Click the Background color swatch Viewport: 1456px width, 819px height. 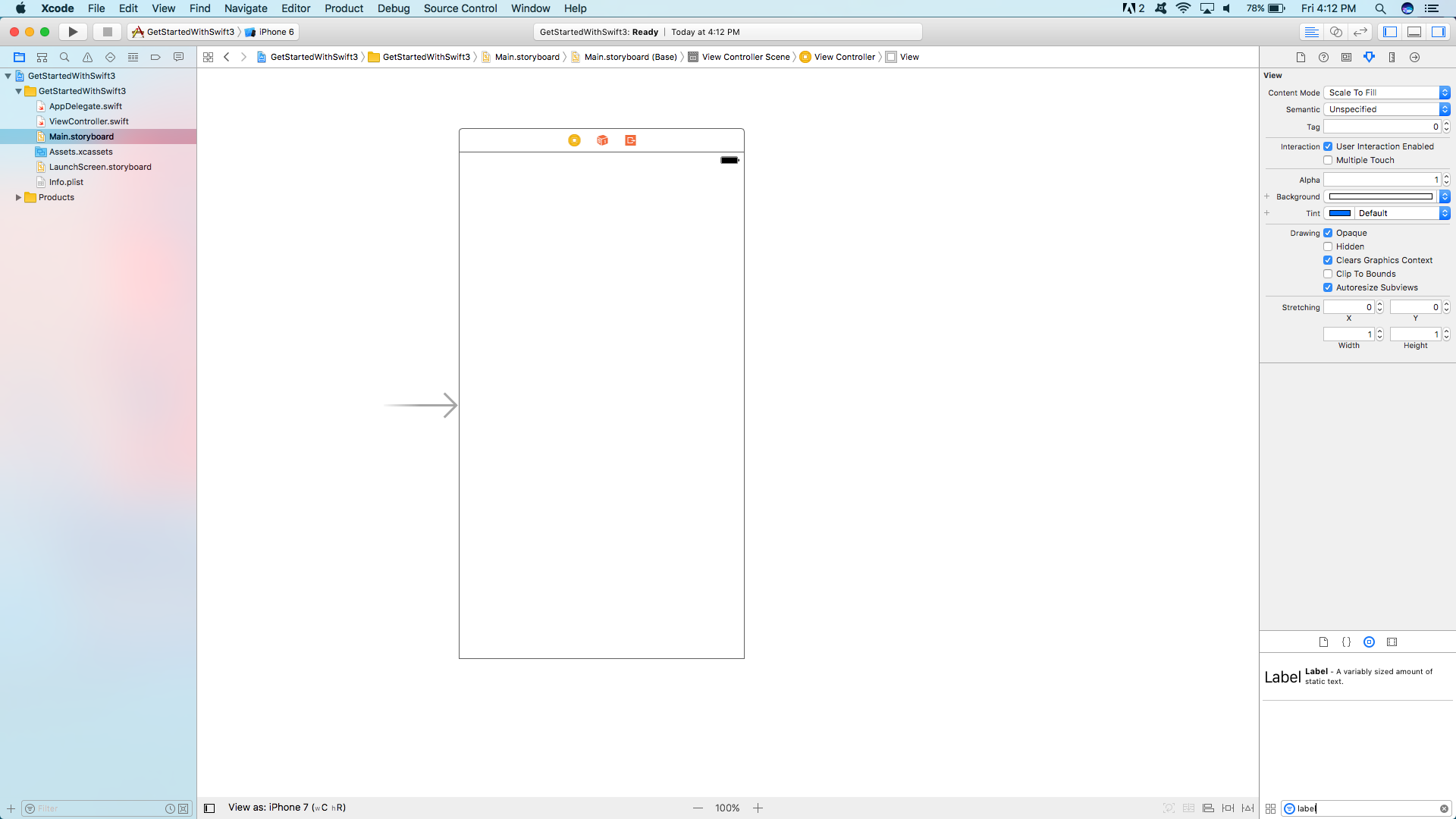pos(1382,196)
